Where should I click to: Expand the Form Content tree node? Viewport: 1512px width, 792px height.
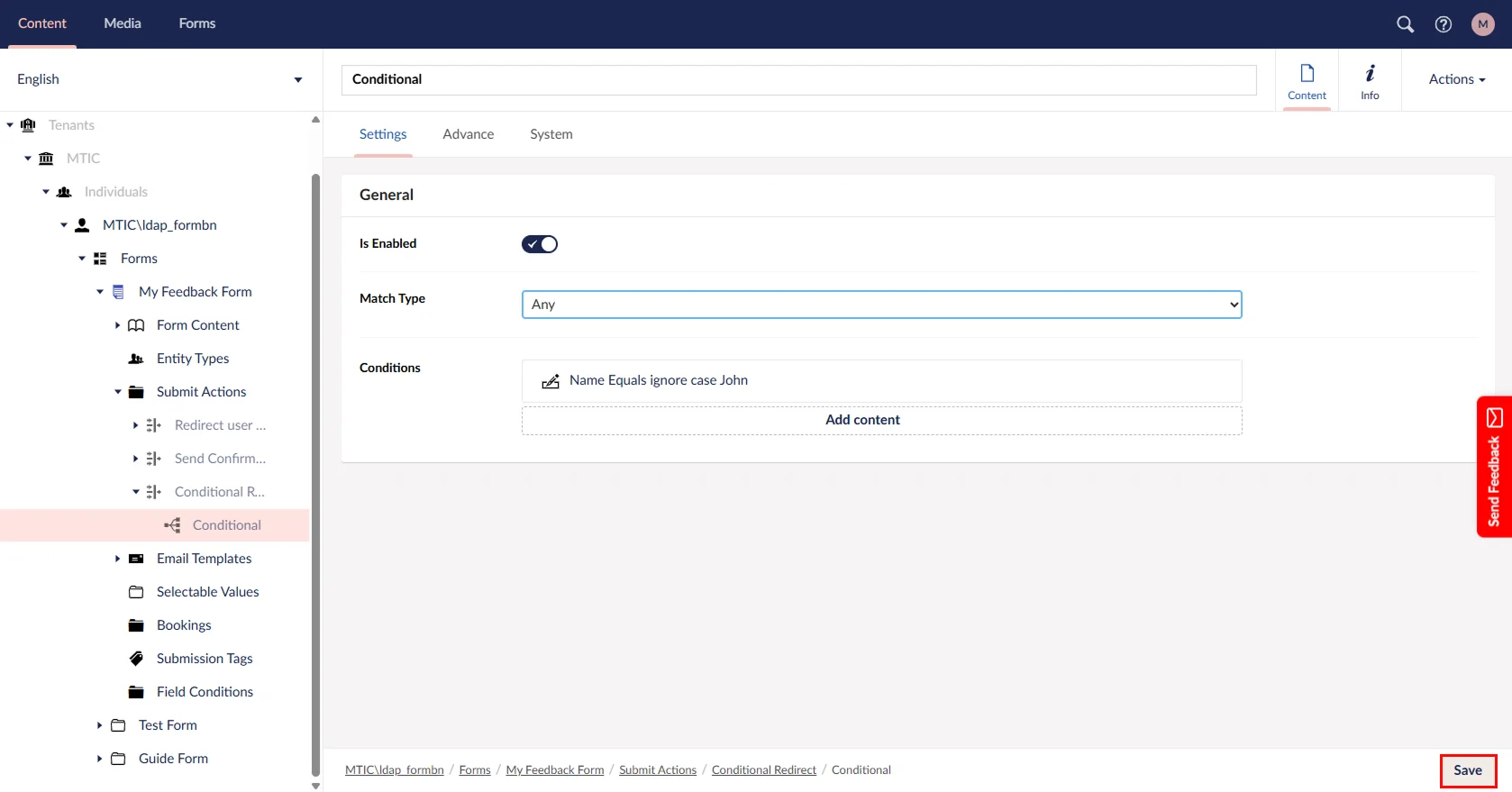point(117,325)
